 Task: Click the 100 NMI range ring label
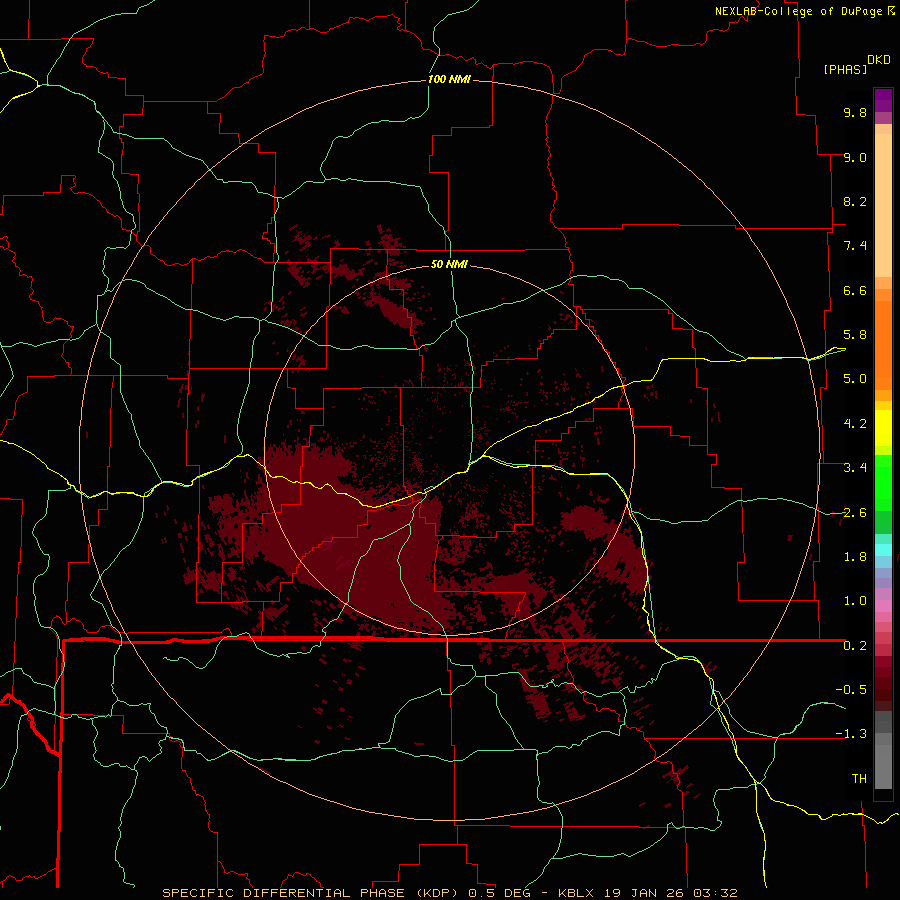[449, 79]
